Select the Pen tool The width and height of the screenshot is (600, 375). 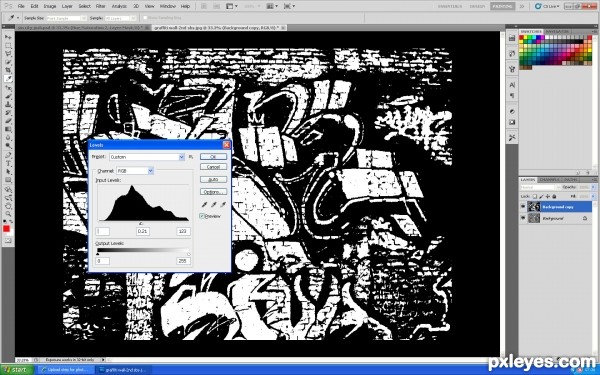point(8,155)
